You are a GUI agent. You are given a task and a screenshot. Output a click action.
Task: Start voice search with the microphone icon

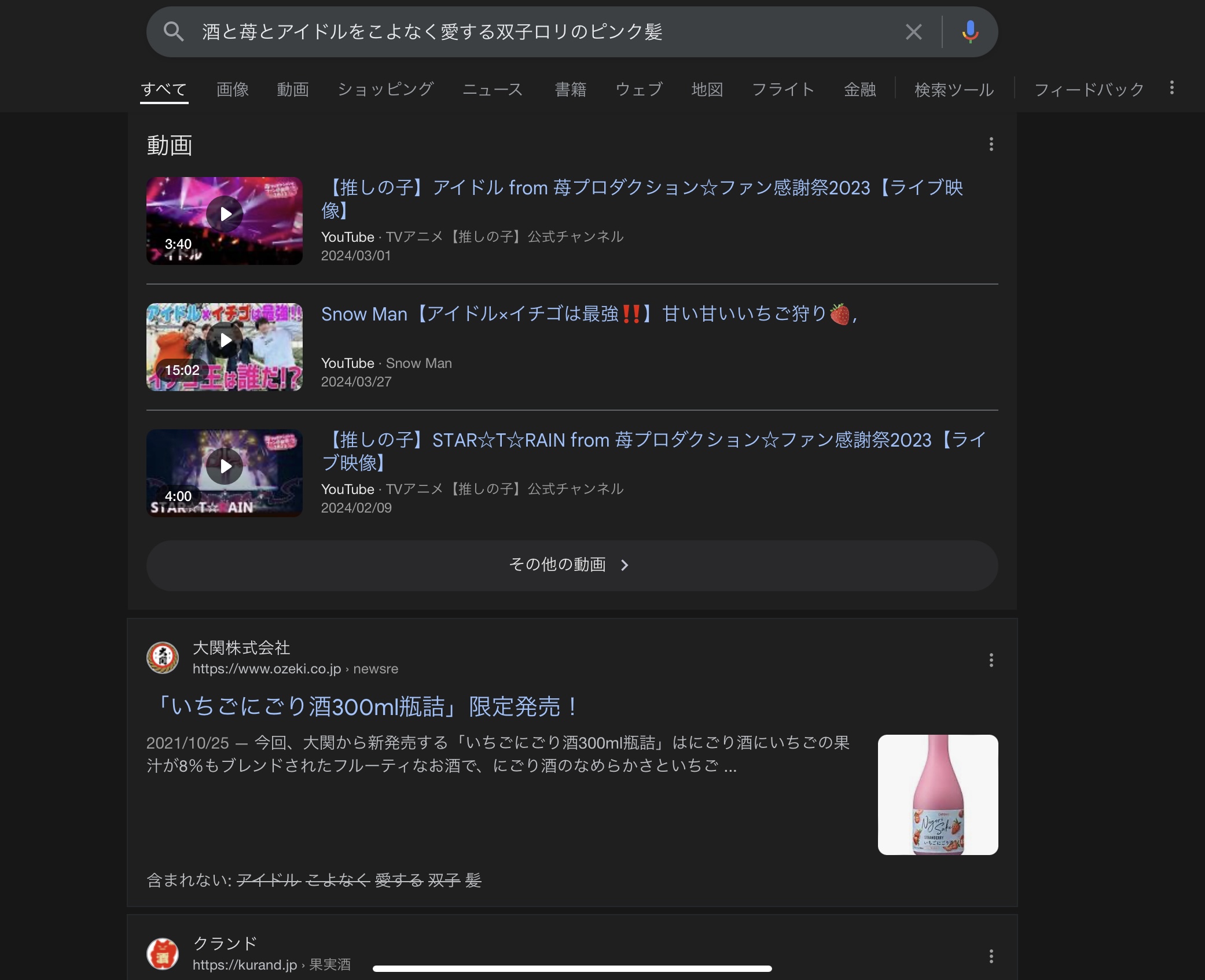point(970,32)
